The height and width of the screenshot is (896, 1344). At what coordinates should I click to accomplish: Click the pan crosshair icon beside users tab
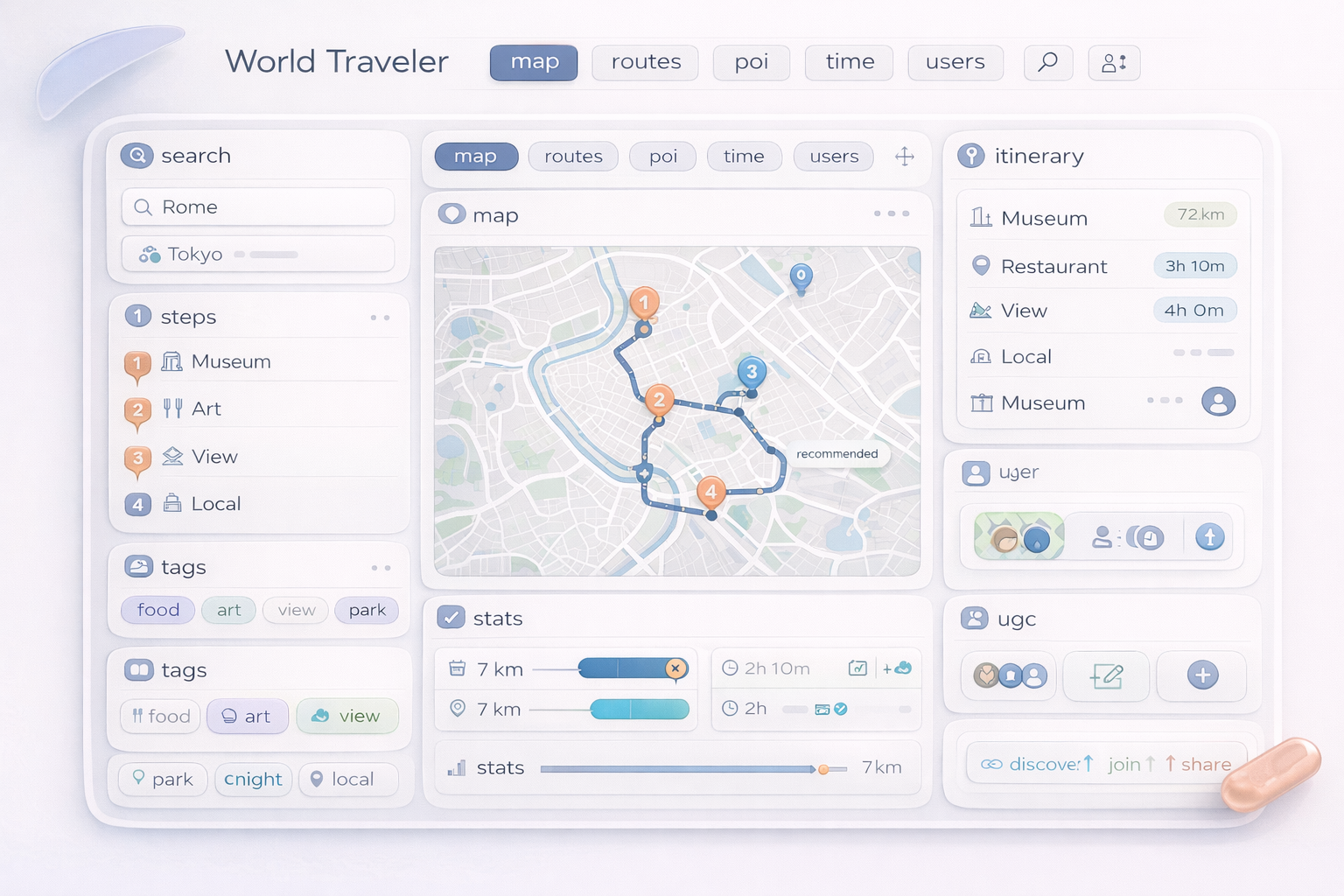coord(904,157)
